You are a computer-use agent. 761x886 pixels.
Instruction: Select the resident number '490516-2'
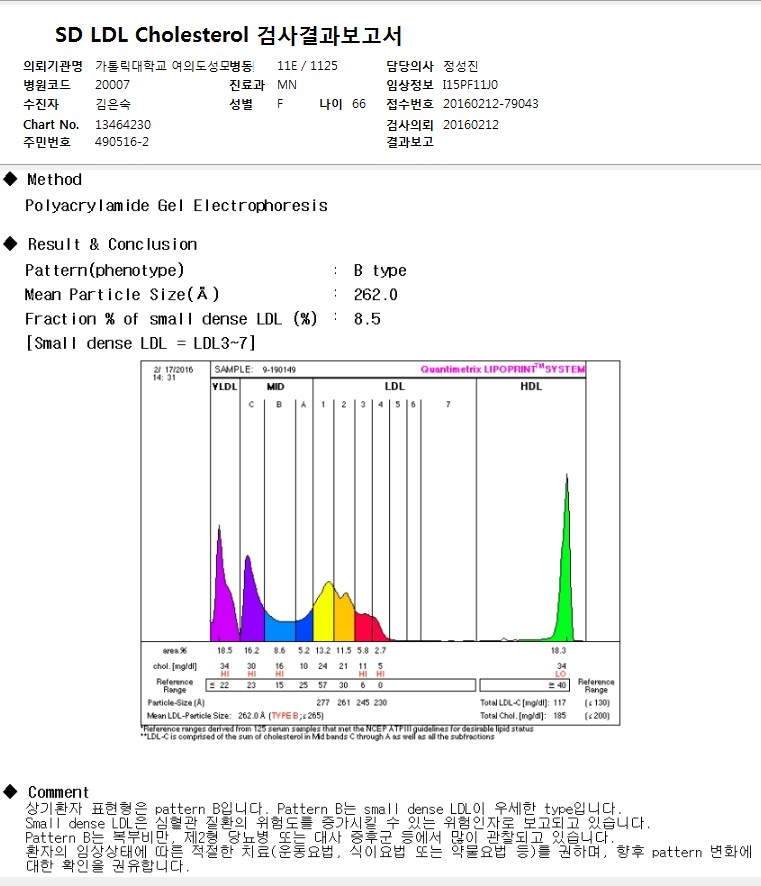coord(121,142)
